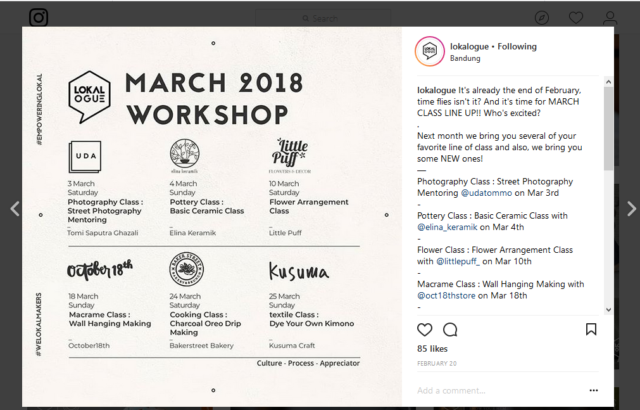
Task: Click the Search field in header
Action: click(x=323, y=18)
